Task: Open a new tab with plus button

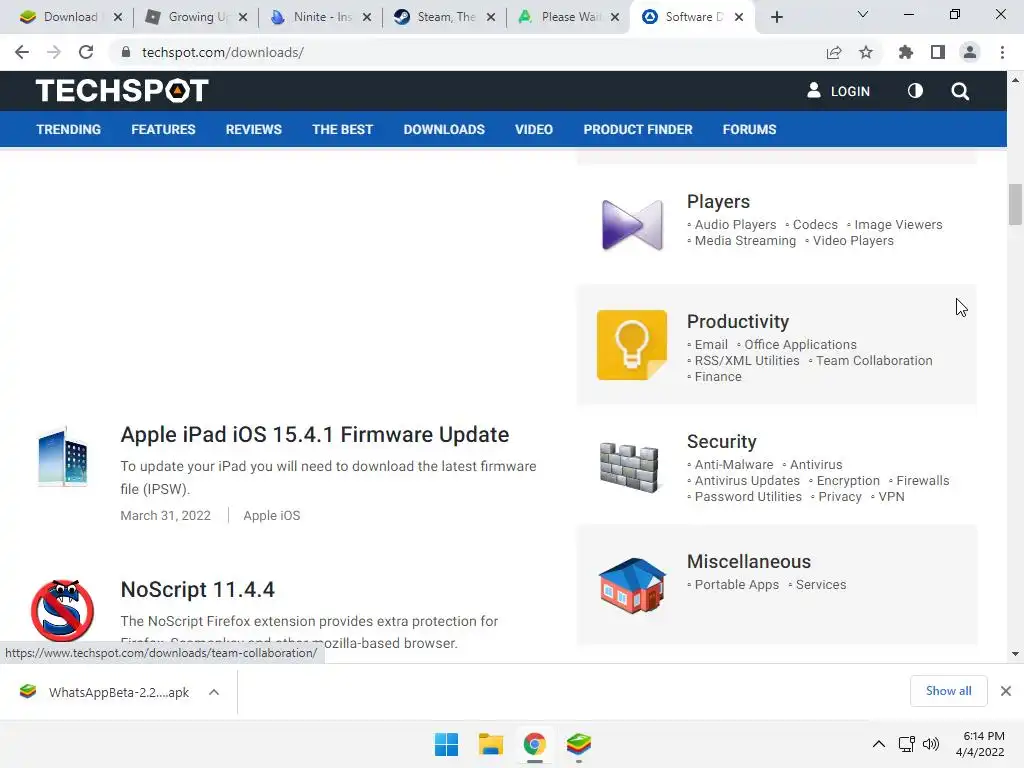Action: click(x=776, y=17)
